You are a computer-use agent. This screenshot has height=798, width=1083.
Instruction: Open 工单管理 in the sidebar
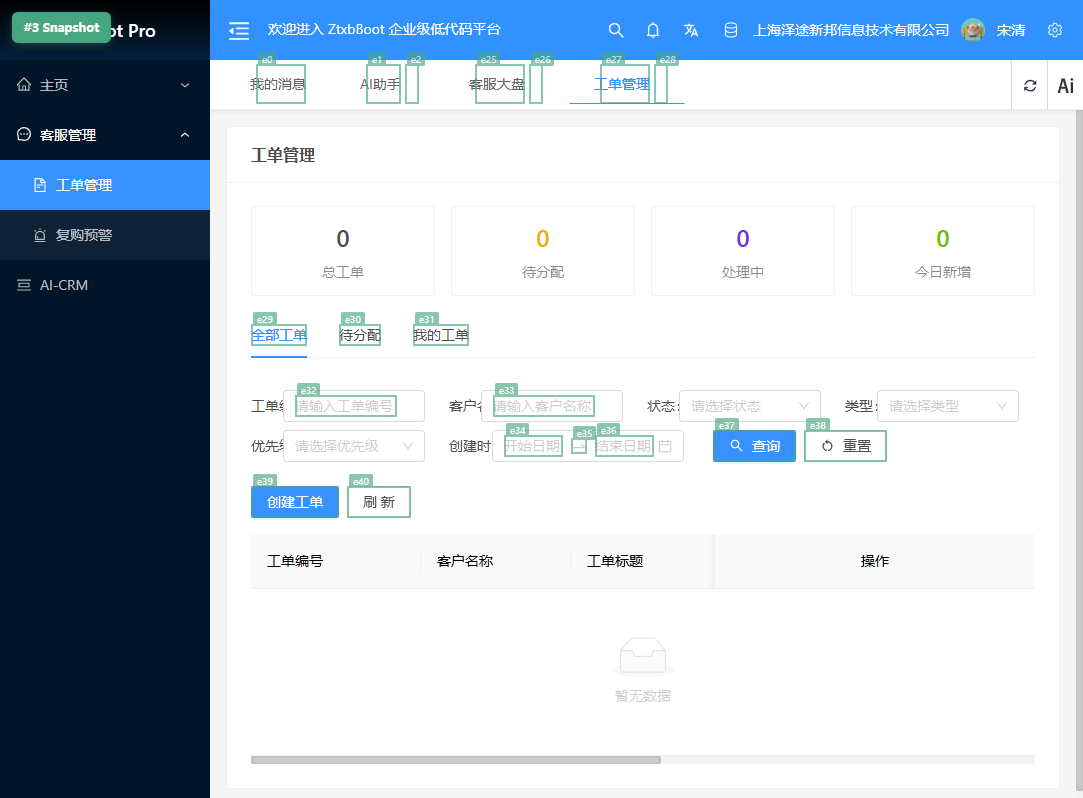105,185
